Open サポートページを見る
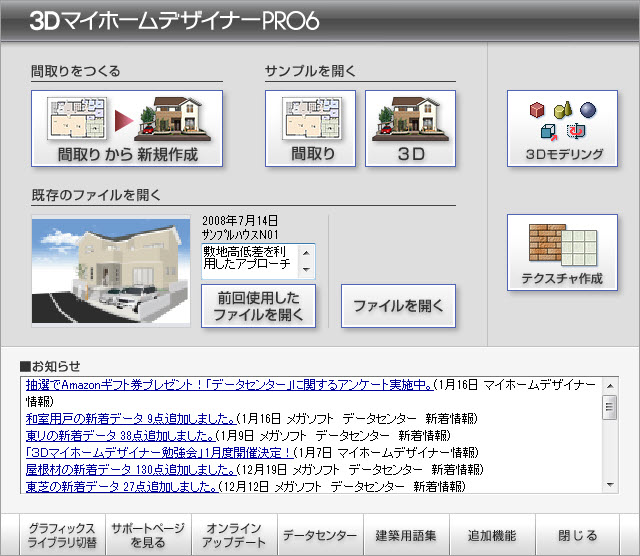This screenshot has width=640, height=556. 148,535
